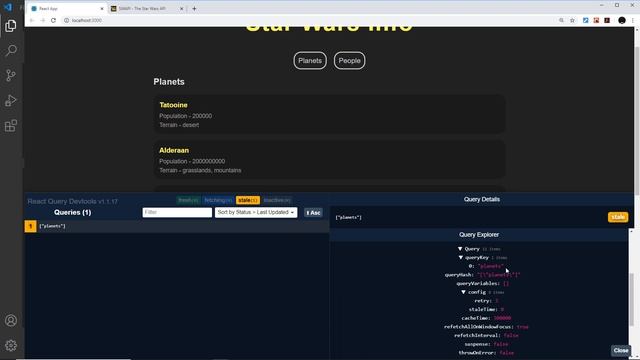This screenshot has width=640, height=360.
Task: Close the React App tab
Action: tap(102, 9)
